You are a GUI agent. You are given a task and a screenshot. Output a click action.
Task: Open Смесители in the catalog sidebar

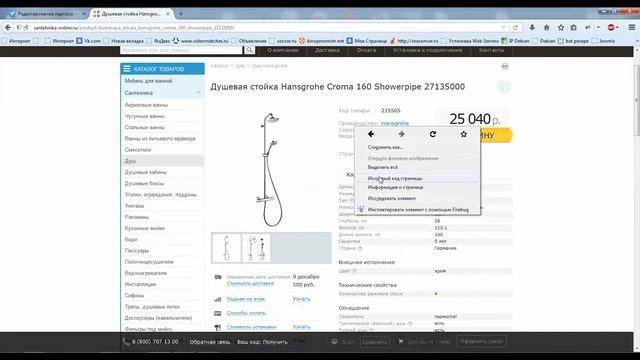[x=138, y=150]
